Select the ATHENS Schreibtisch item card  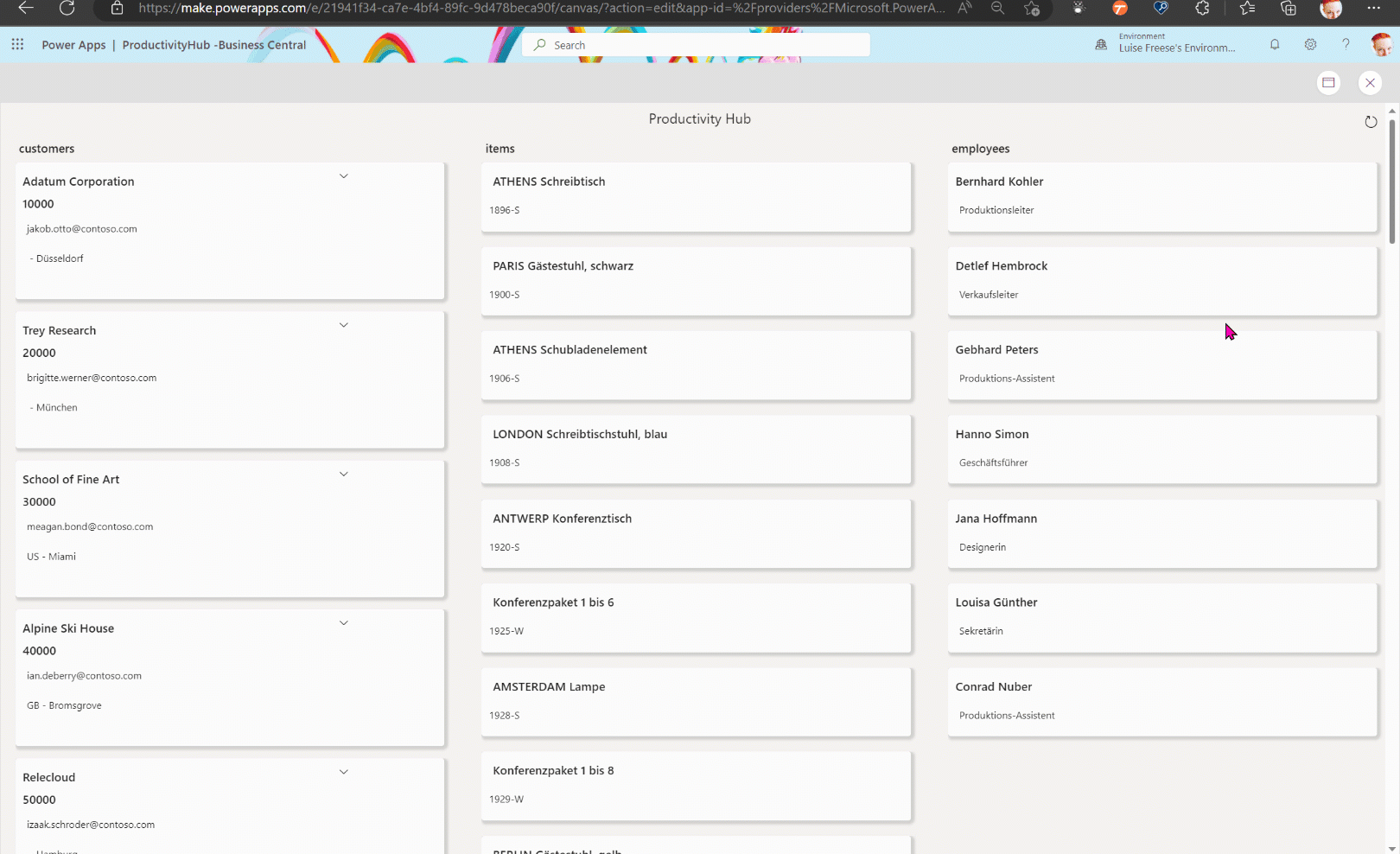tap(697, 197)
